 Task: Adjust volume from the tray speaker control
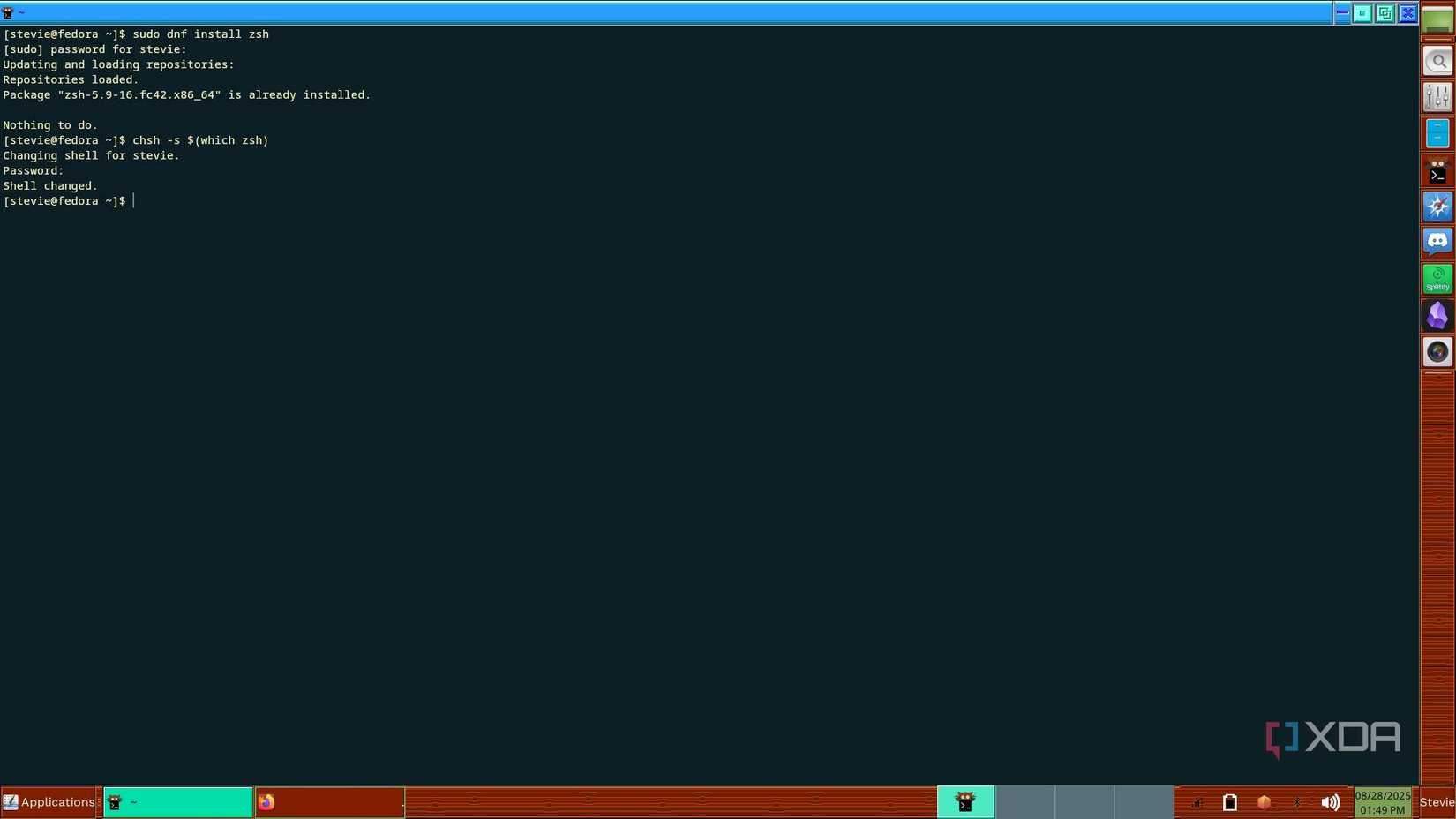1332,802
